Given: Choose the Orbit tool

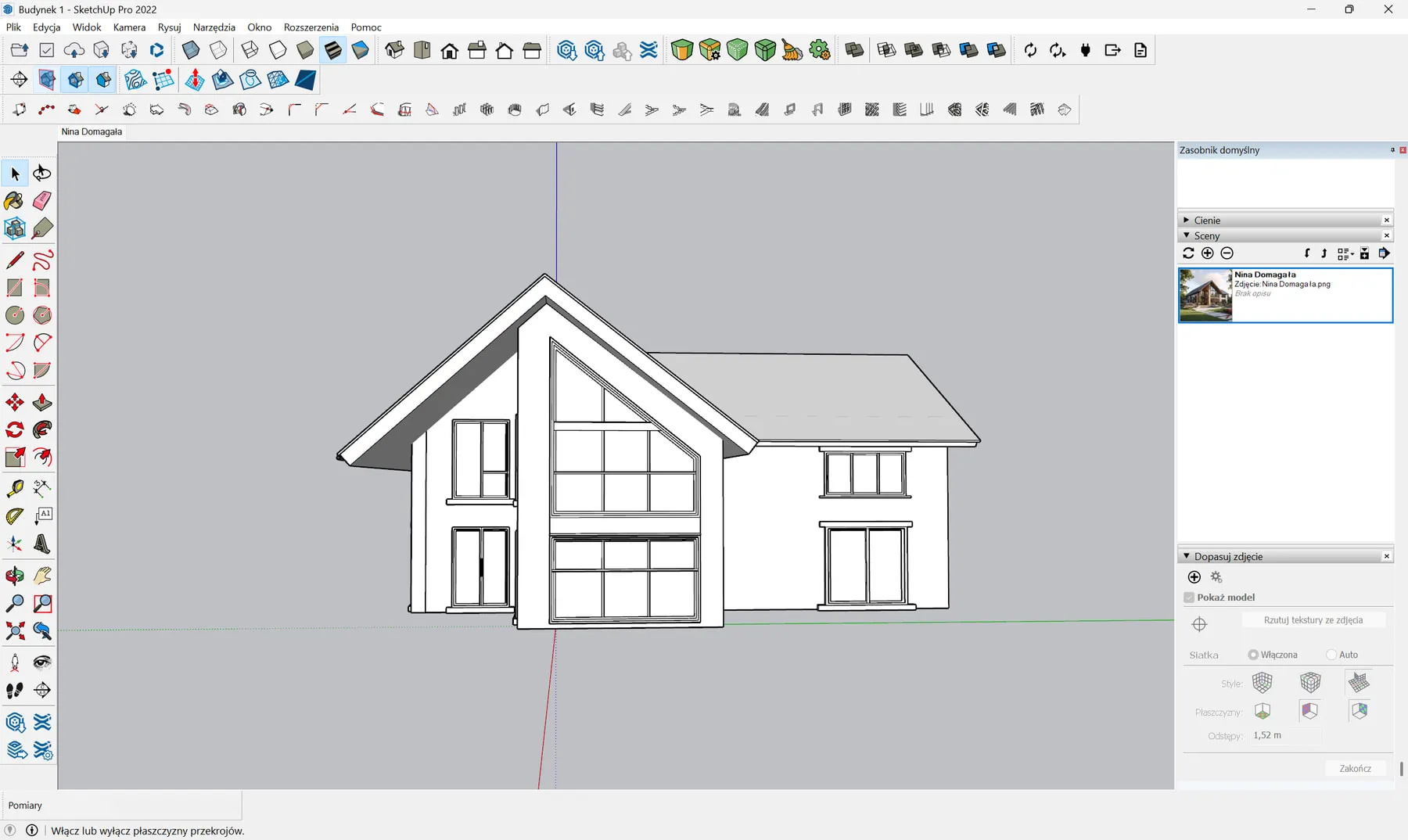Looking at the screenshot, I should pos(15,576).
